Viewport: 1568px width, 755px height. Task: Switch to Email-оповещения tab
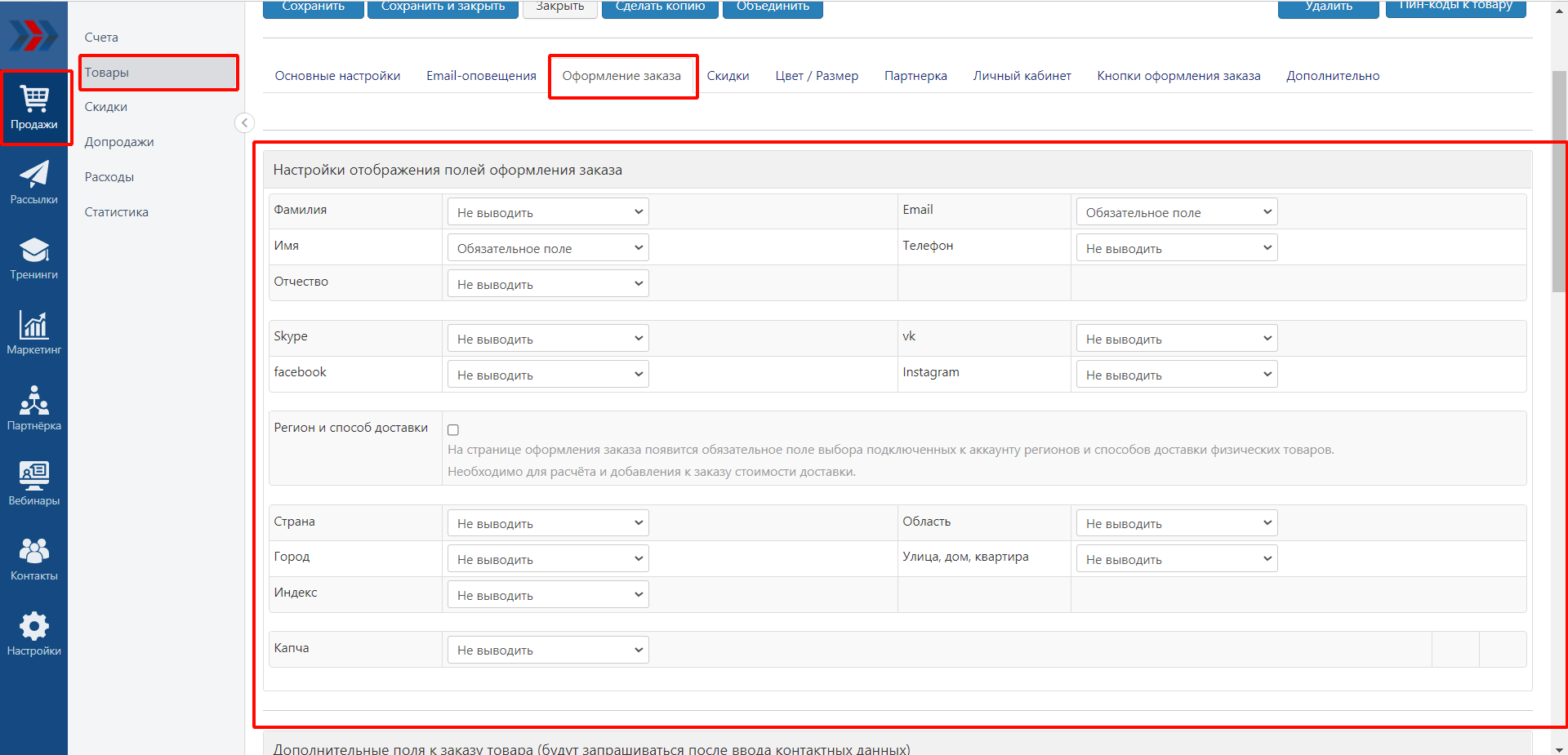point(481,76)
